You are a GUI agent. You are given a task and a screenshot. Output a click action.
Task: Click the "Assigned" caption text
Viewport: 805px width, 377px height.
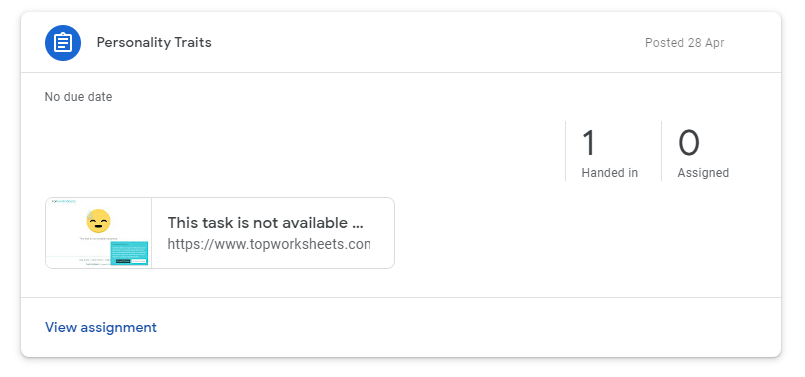click(x=703, y=173)
